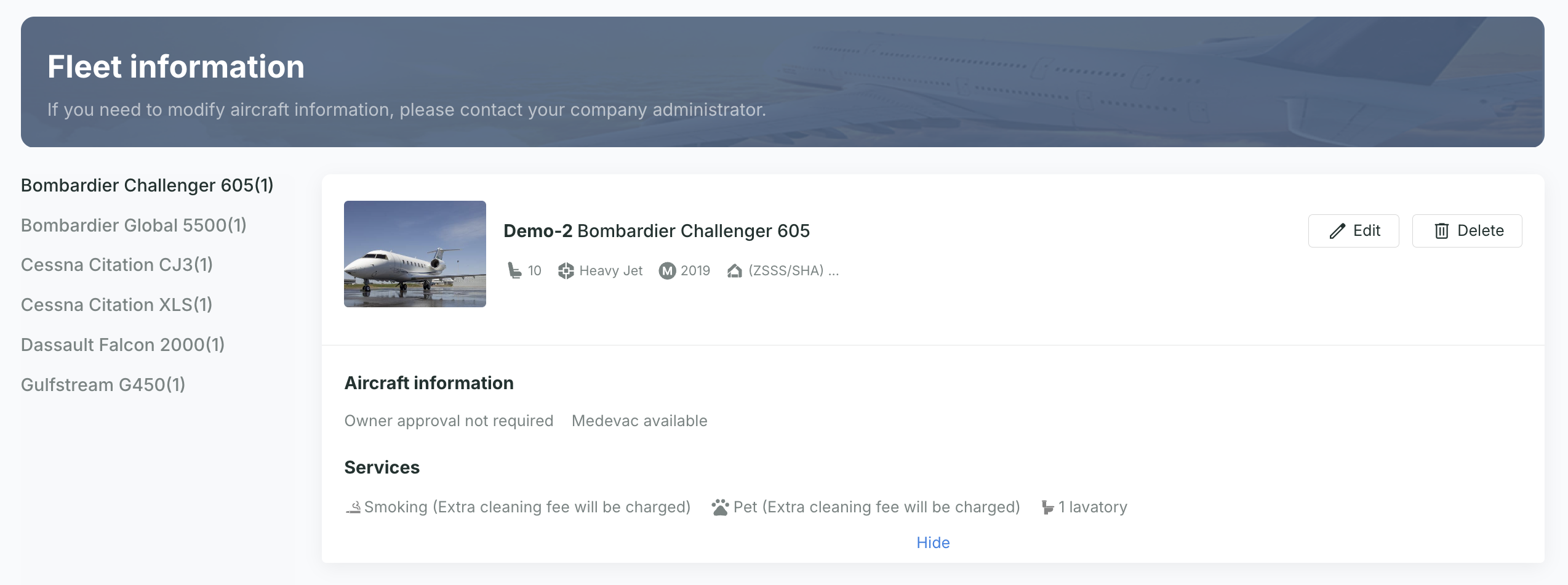Screen dimensions: 1568x585
Task: Click the Aircraft information heading
Action: tap(429, 383)
